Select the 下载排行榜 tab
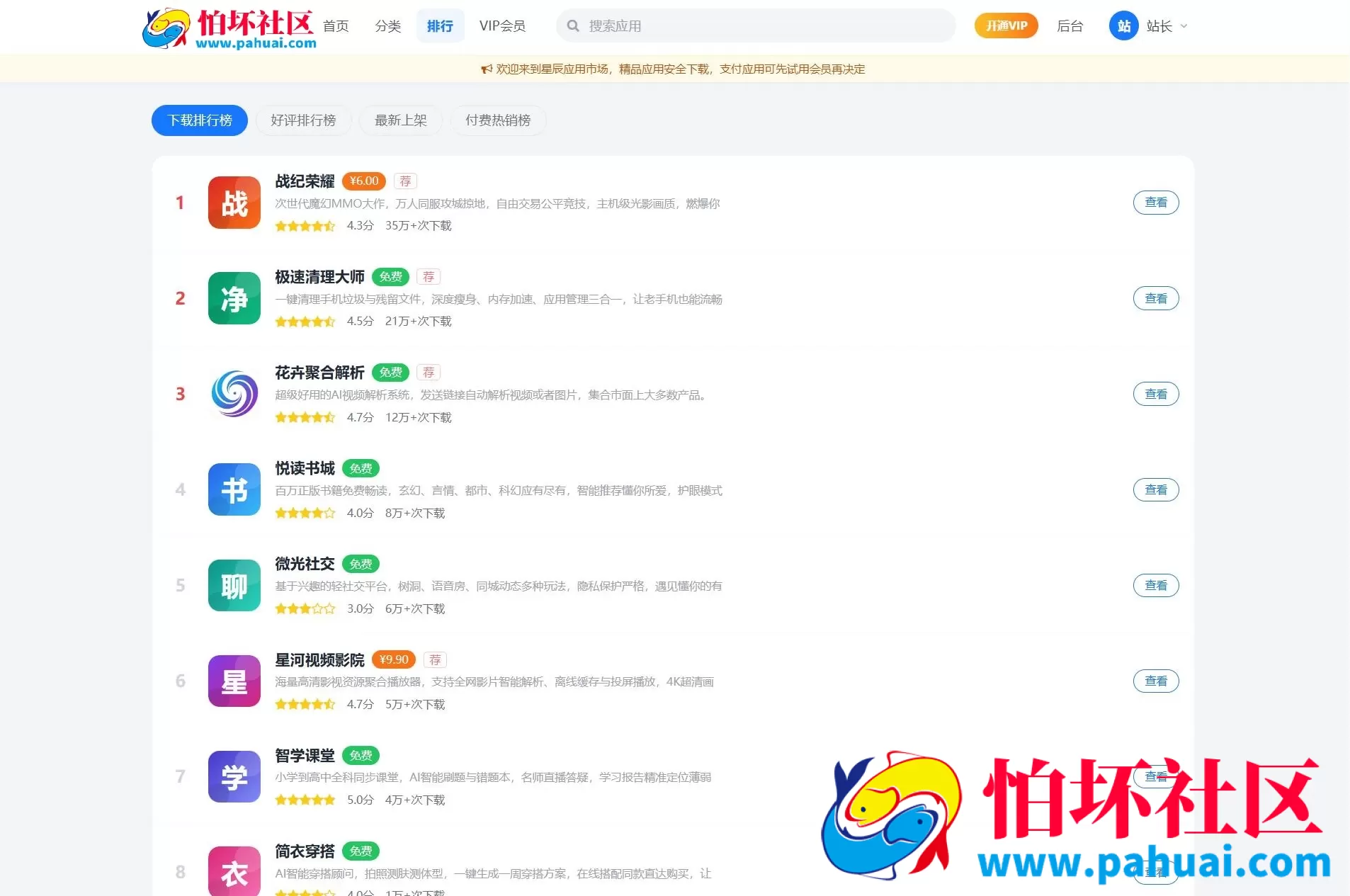 click(200, 120)
